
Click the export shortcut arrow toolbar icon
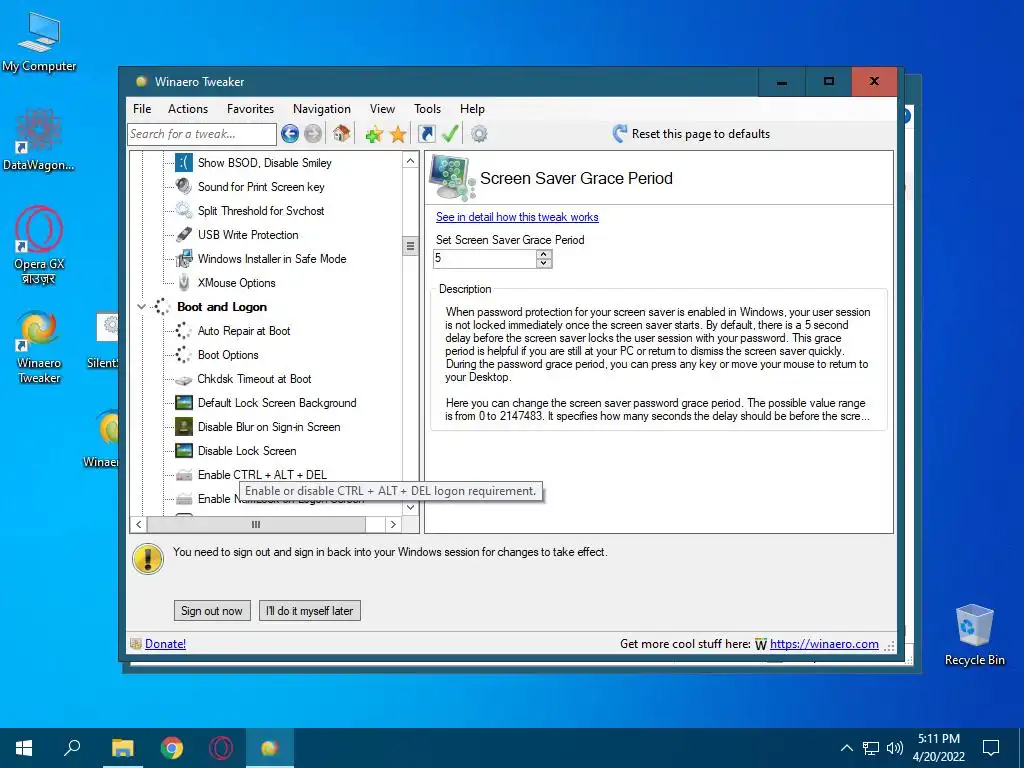[x=426, y=134]
